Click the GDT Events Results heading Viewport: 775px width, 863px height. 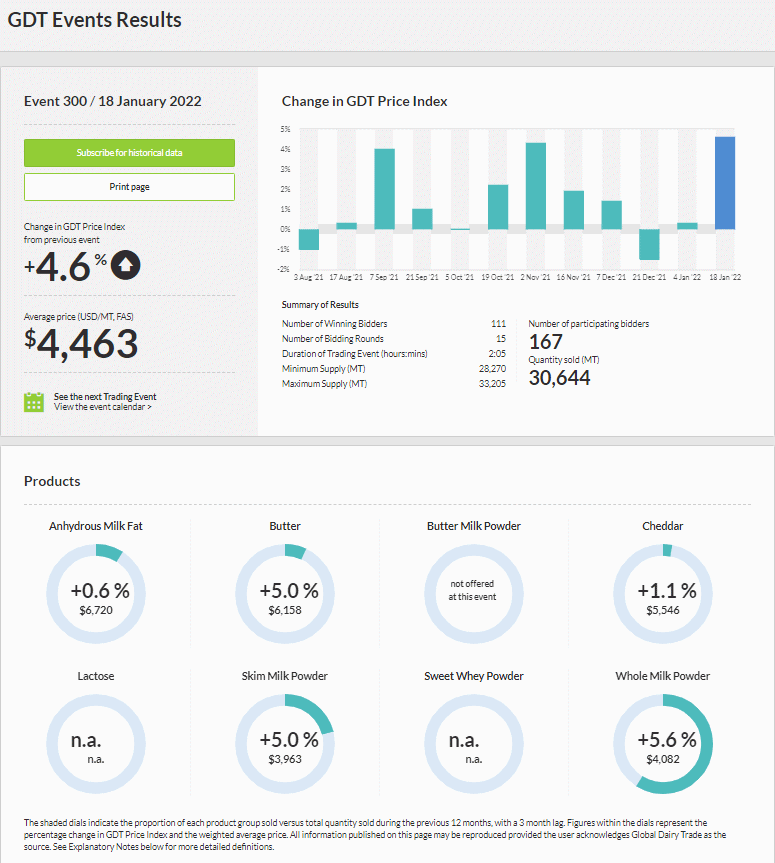(x=95, y=20)
